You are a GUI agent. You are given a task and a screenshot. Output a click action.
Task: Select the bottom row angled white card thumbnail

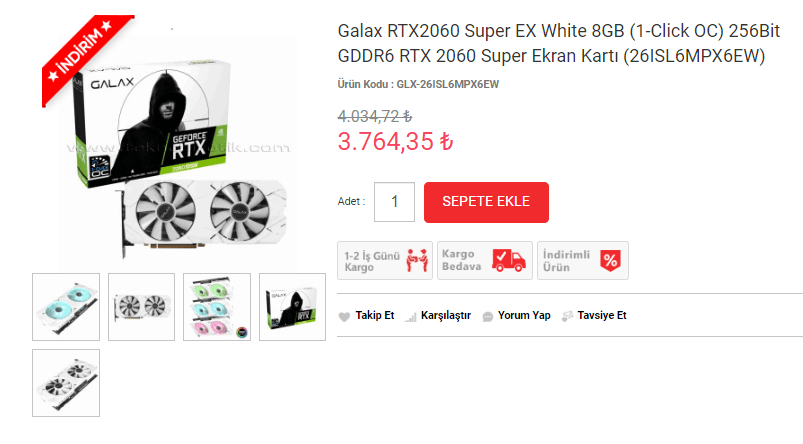[66, 383]
